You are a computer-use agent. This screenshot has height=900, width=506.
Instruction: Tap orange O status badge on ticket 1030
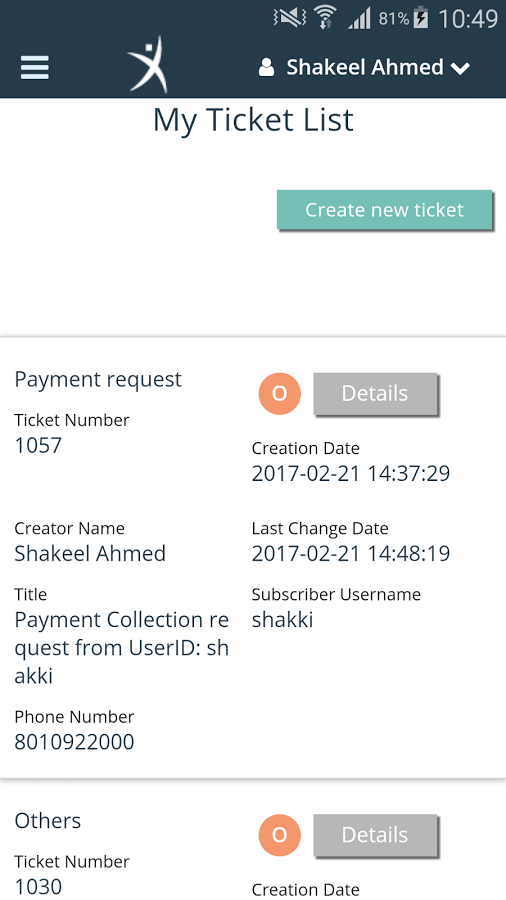pos(279,835)
